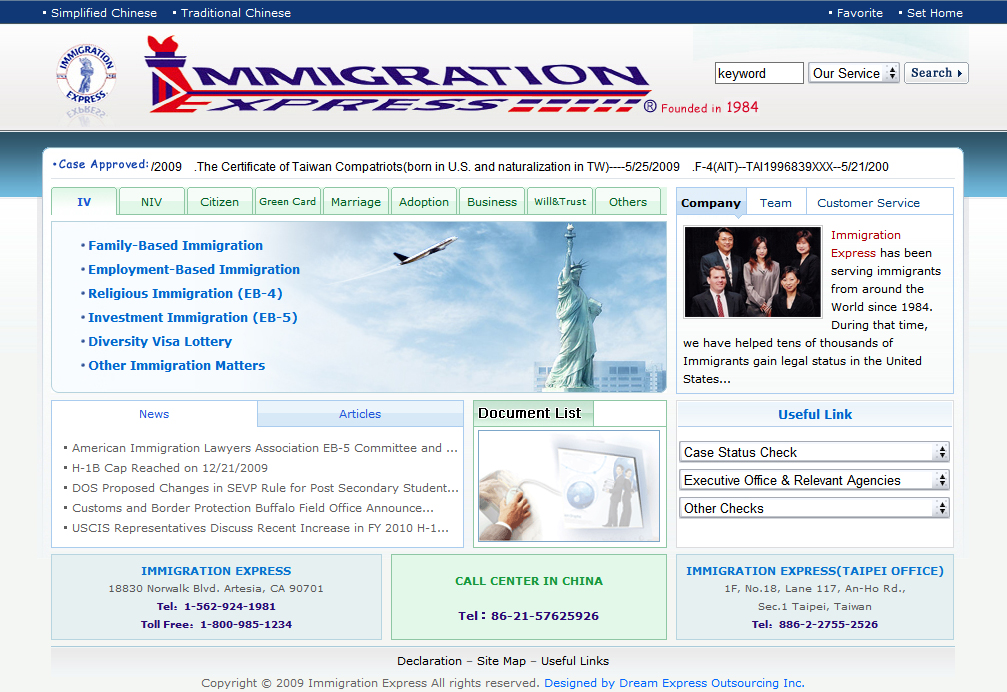The image size is (1007, 692).
Task: Click the round Immigration Express seal logo
Action: pos(86,75)
